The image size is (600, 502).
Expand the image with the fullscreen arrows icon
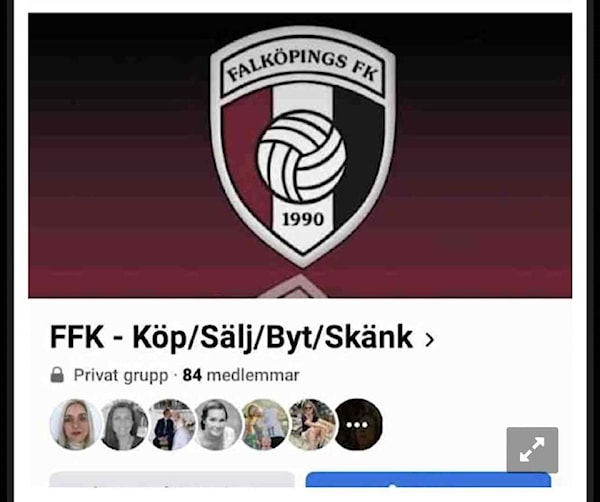tap(532, 450)
